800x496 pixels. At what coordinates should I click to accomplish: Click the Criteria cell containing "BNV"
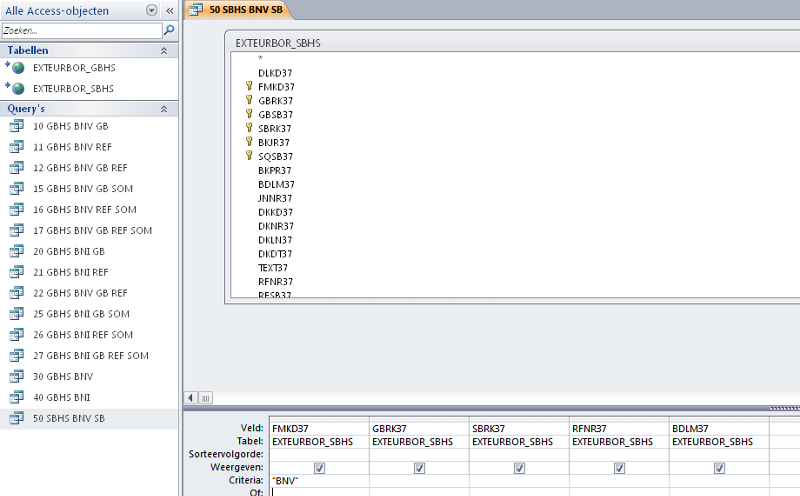[x=319, y=480]
